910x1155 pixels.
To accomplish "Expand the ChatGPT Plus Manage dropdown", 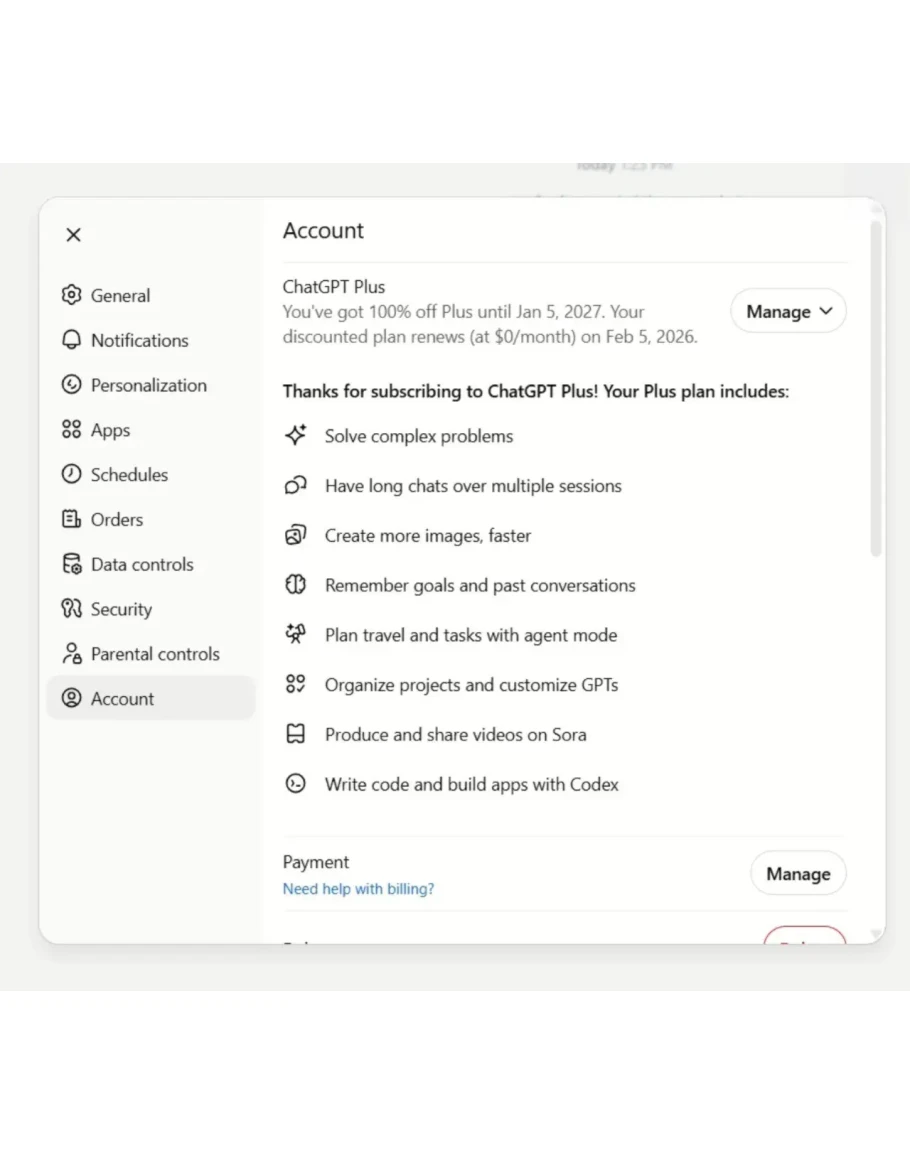I will (788, 311).
